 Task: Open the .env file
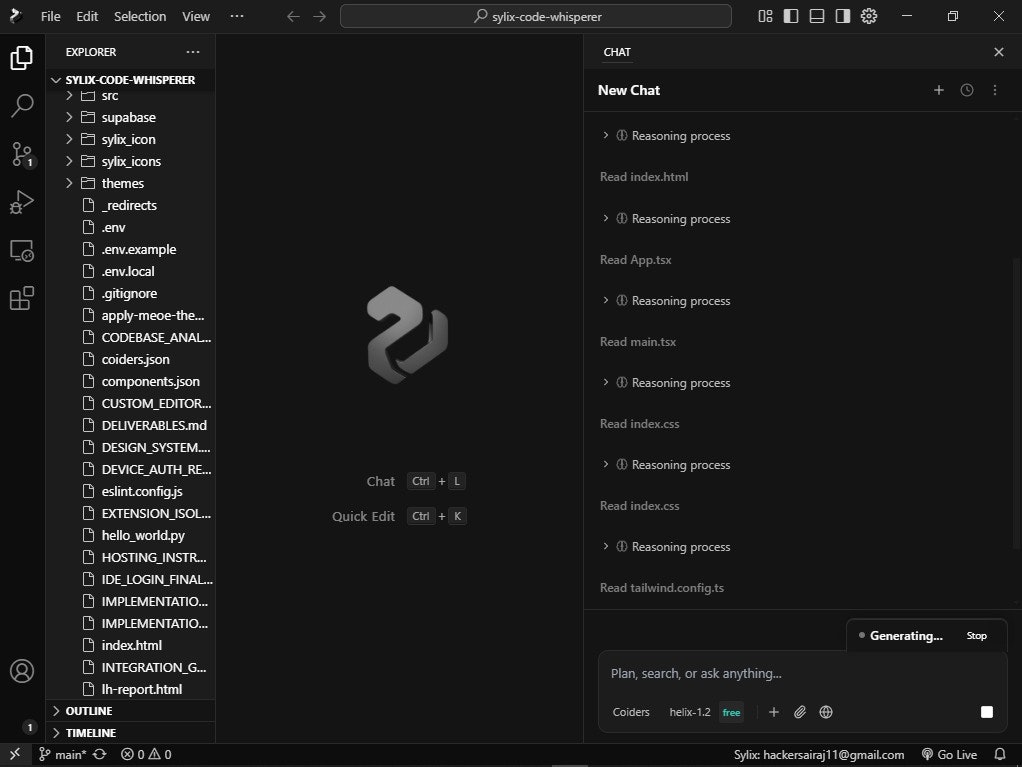click(130, 227)
